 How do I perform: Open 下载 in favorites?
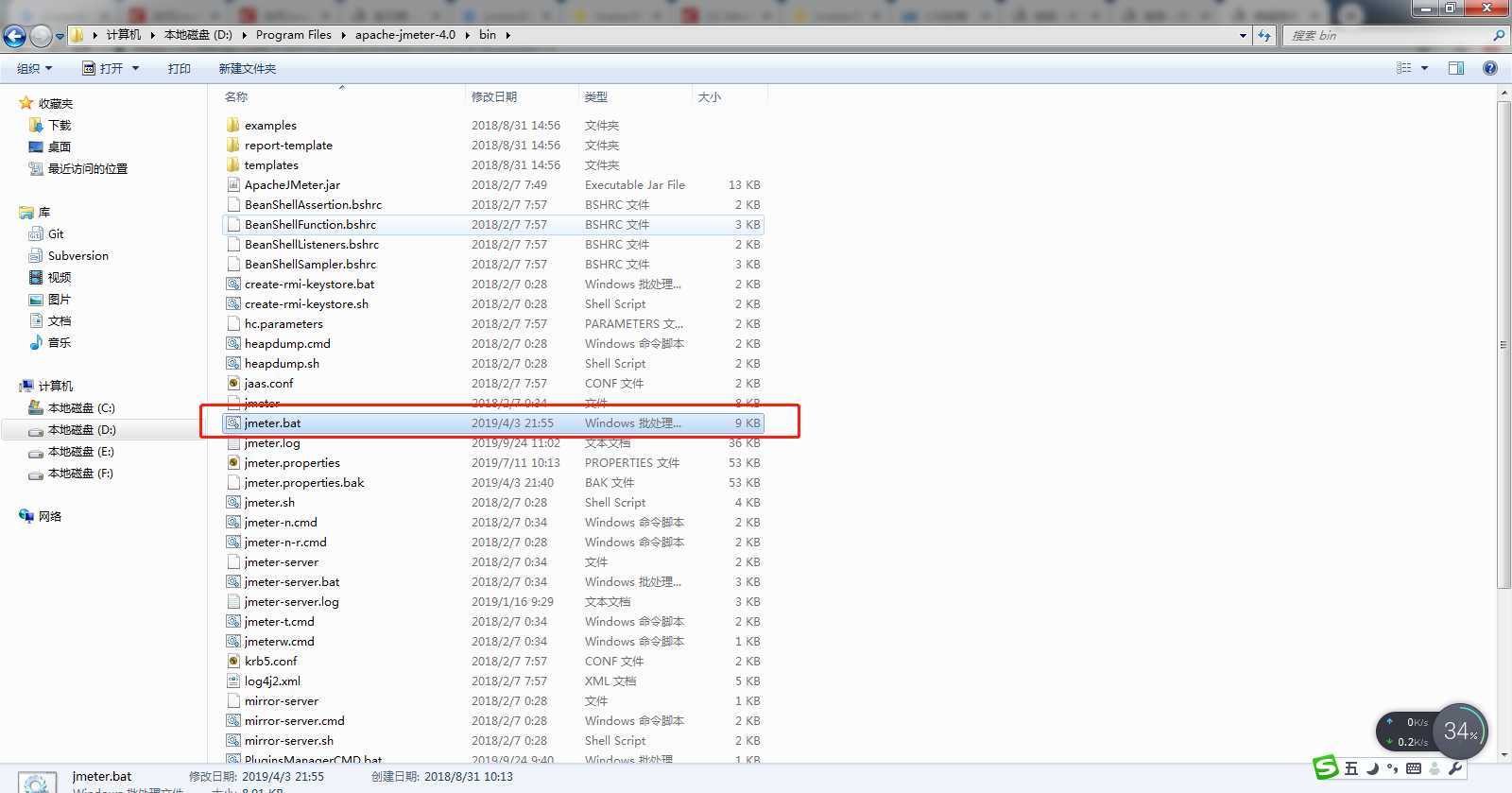pos(60,125)
